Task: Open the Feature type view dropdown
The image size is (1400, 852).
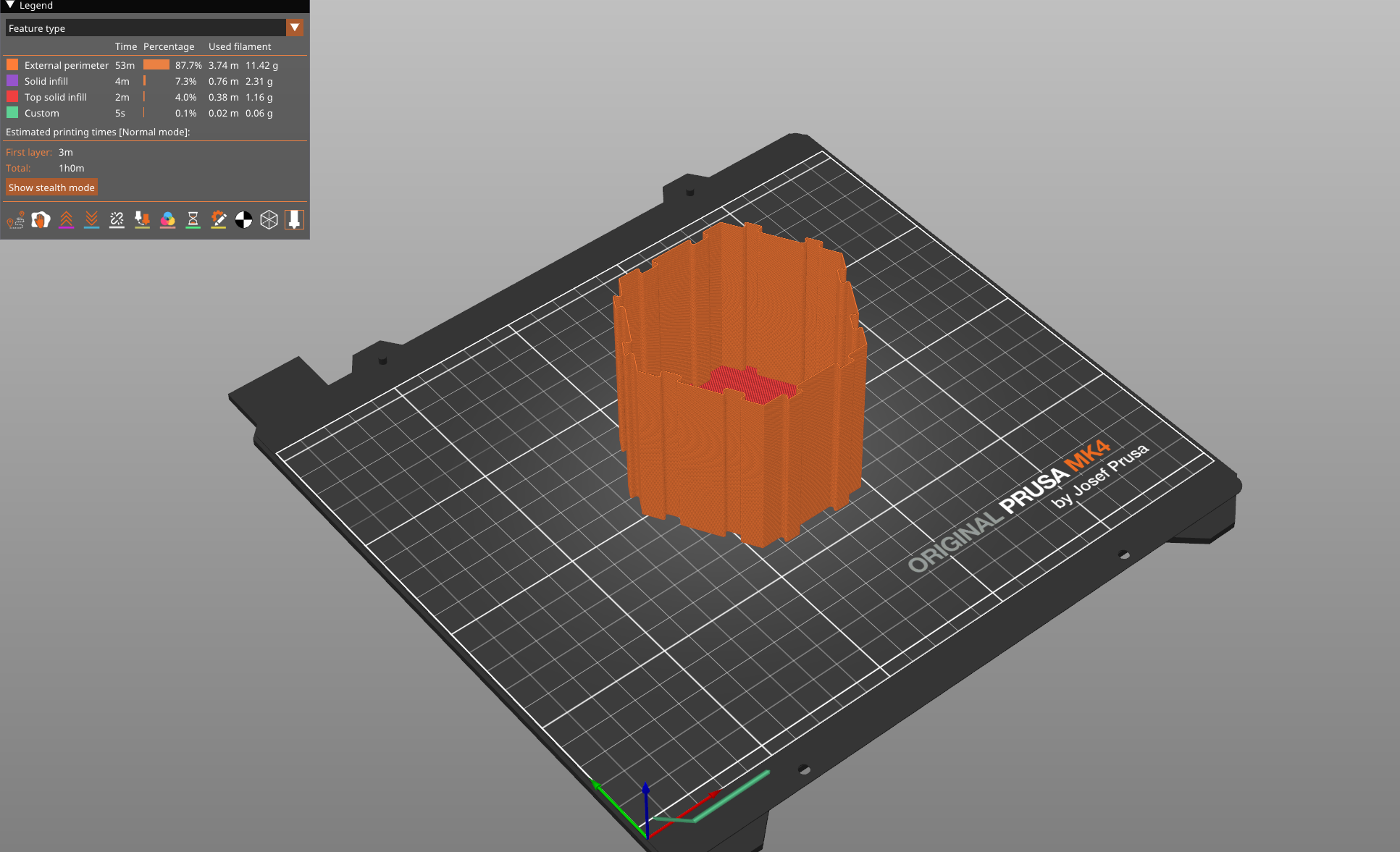Action: pos(145,28)
